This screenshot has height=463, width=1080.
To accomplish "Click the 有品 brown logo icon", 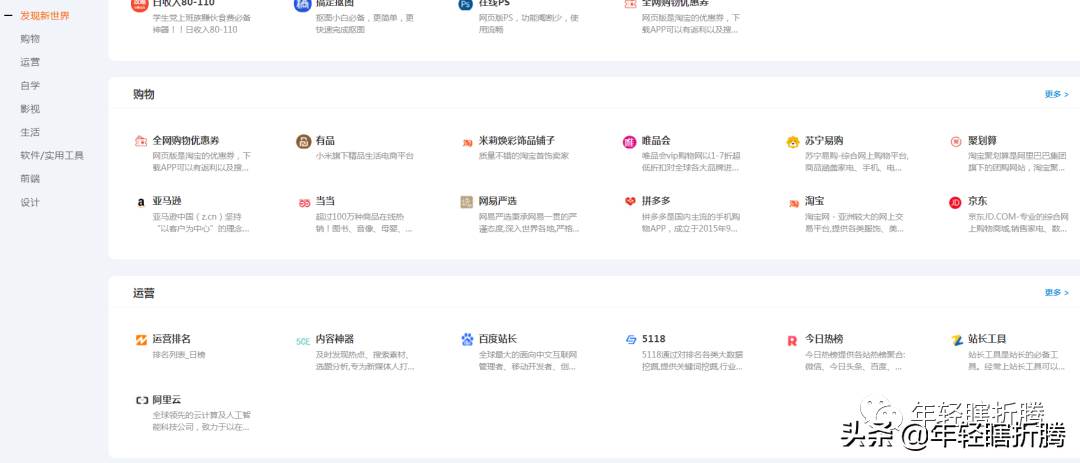I will click(x=304, y=141).
